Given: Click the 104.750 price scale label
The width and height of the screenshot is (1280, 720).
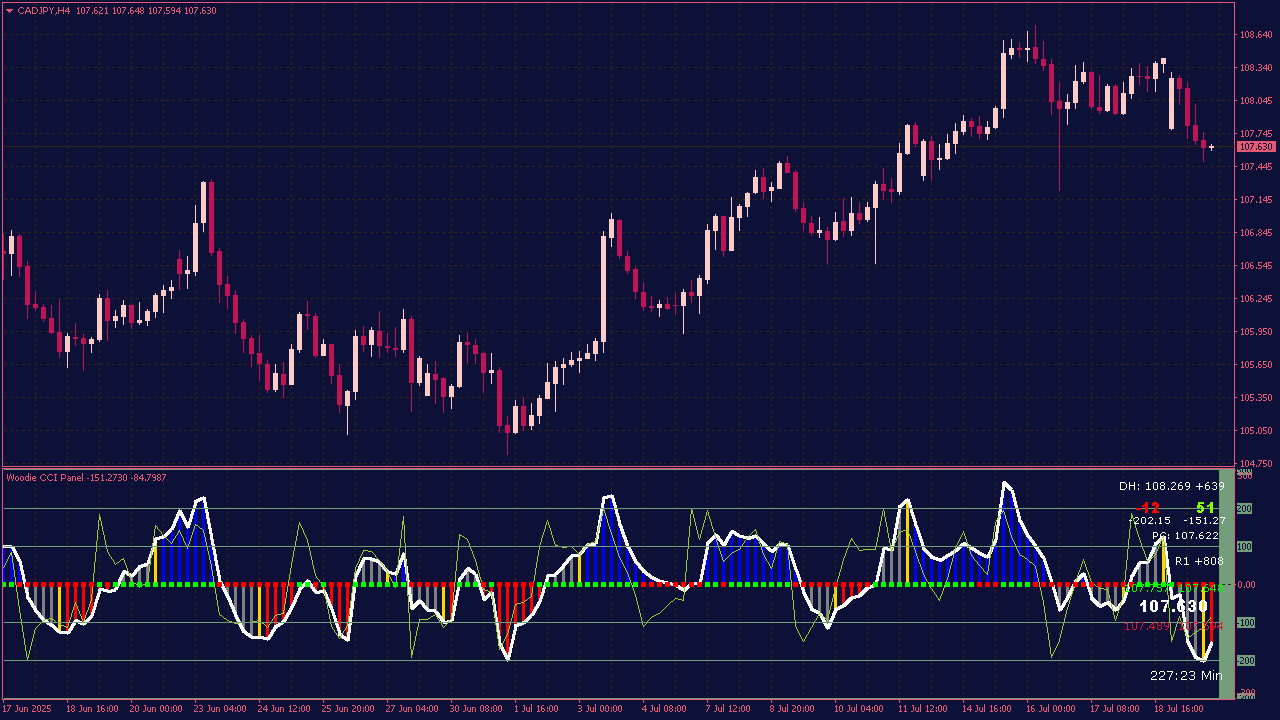Looking at the screenshot, I should [x=1255, y=464].
